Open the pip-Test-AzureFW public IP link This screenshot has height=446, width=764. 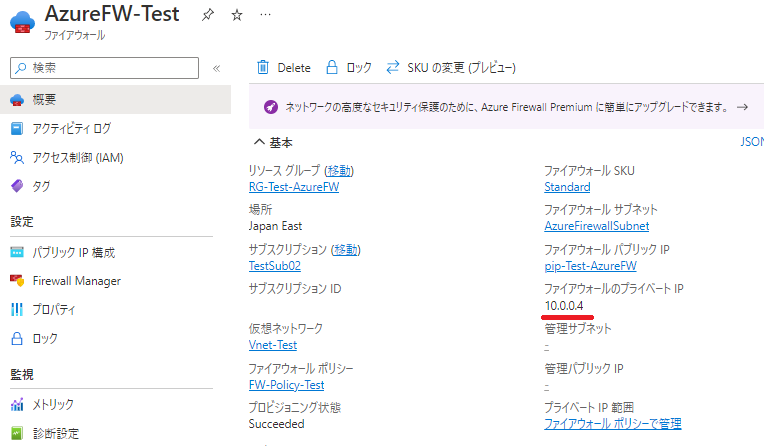pos(591,266)
